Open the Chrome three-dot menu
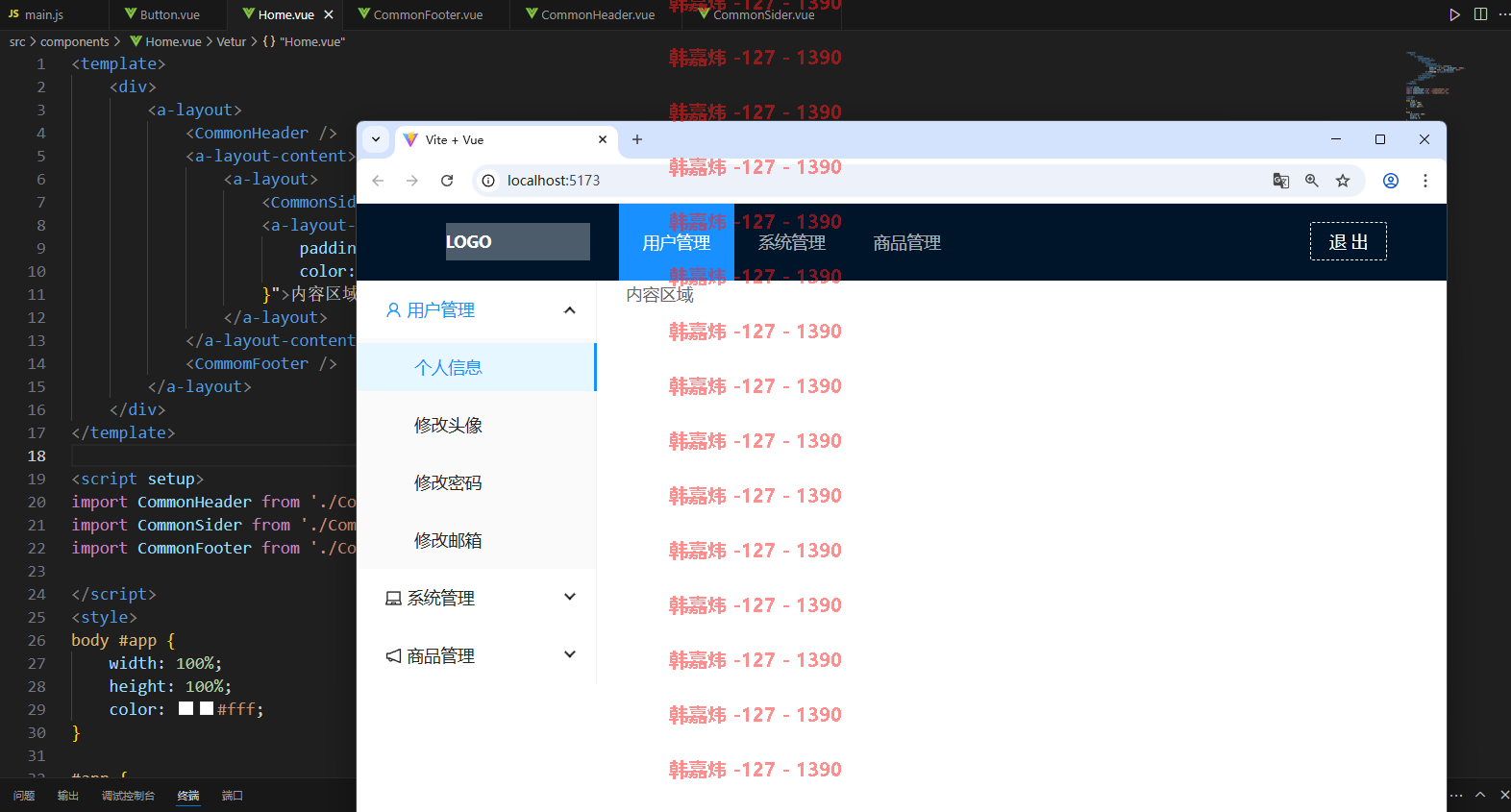The width and height of the screenshot is (1511, 812). point(1425,181)
